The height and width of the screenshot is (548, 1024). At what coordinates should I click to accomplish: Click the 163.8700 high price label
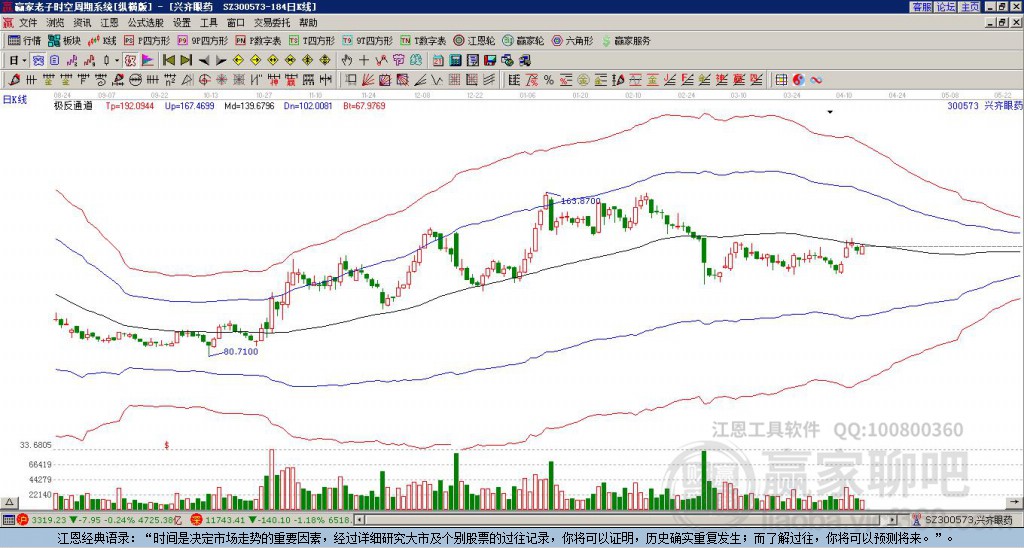581,201
